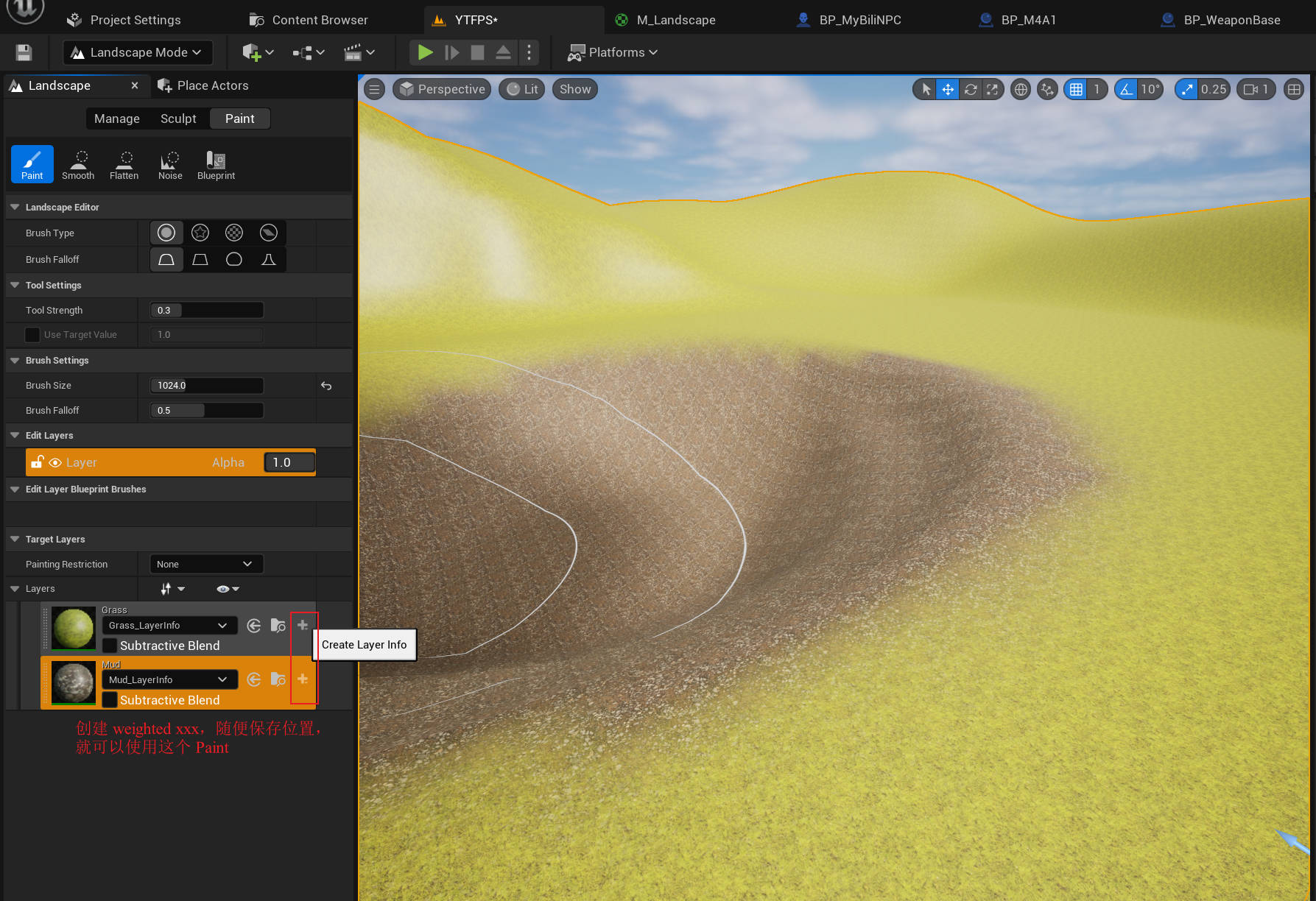Screen dimensions: 1316x901
Task: Toggle surface snapping icon
Action: 1047,89
